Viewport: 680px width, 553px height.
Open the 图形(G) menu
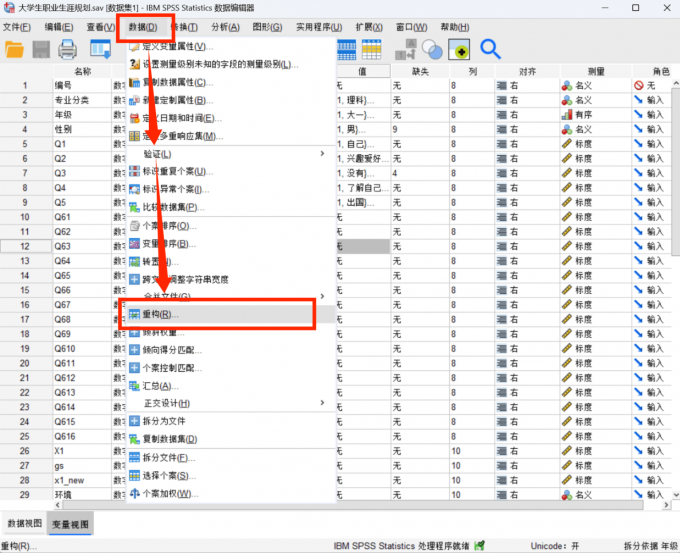(267, 27)
